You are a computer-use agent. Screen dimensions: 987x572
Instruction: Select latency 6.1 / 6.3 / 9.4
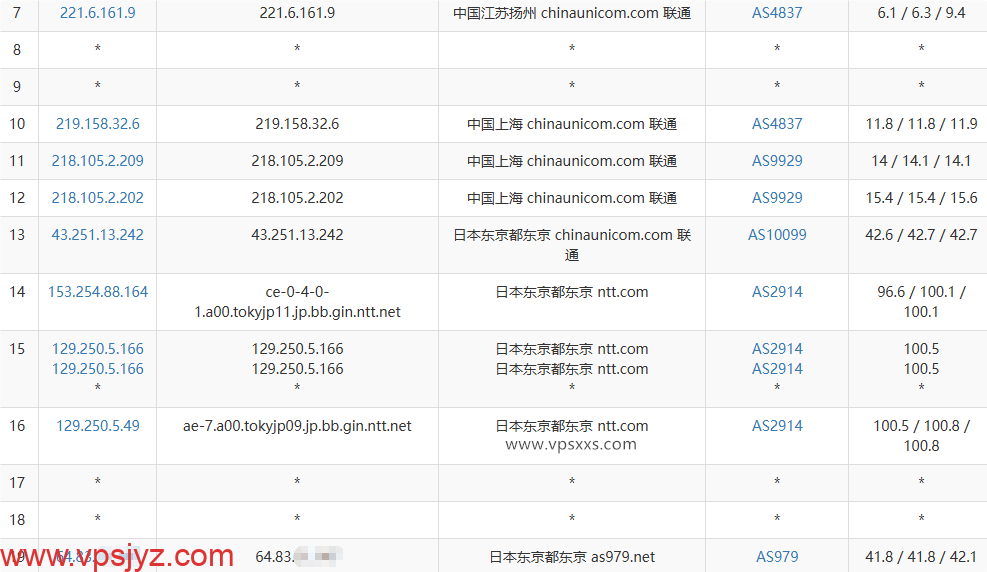click(x=921, y=13)
